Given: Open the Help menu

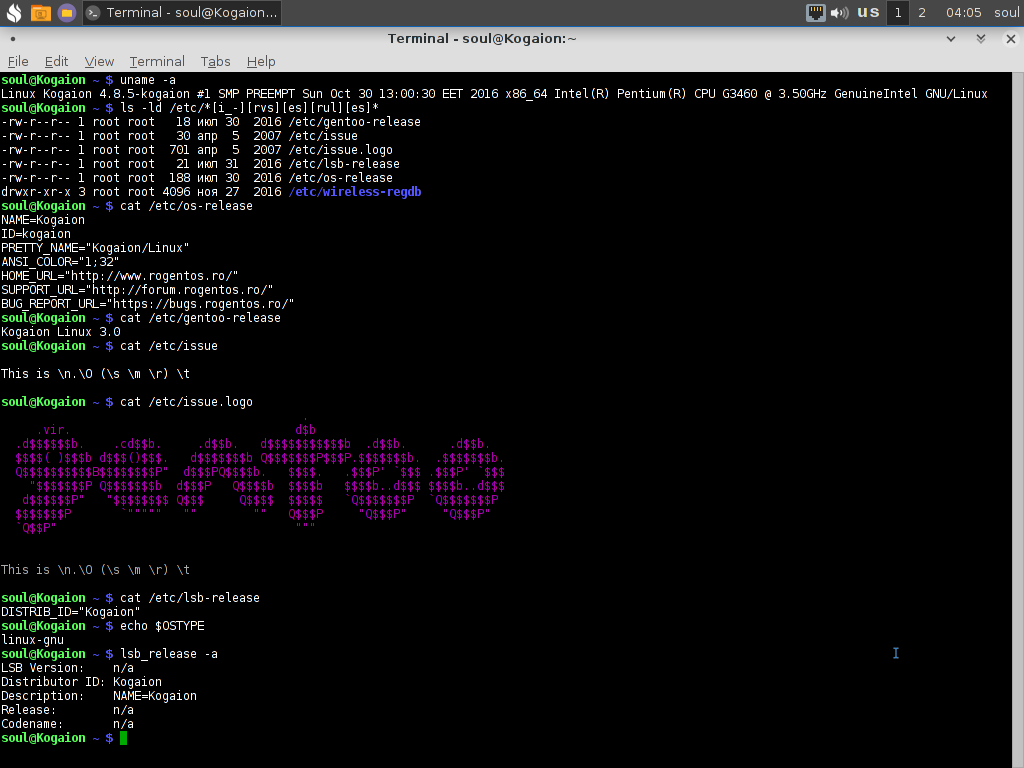Looking at the screenshot, I should [x=261, y=61].
